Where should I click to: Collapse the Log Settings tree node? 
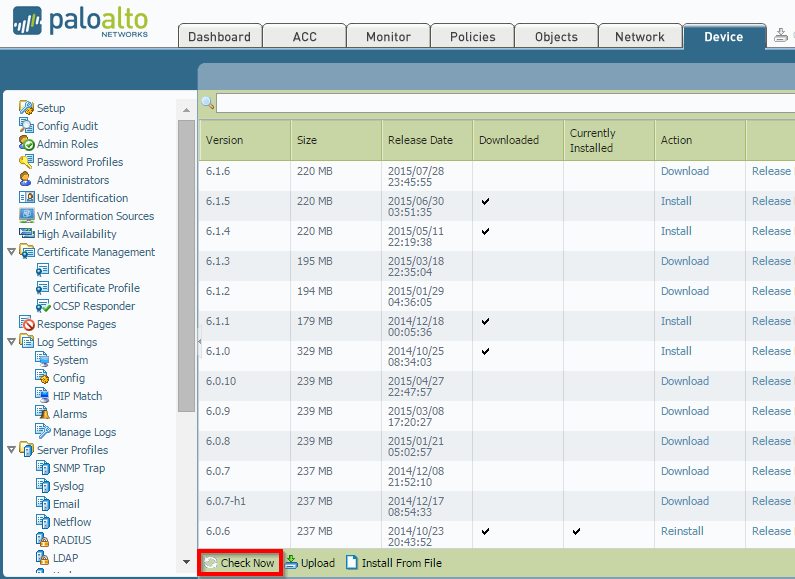11,342
